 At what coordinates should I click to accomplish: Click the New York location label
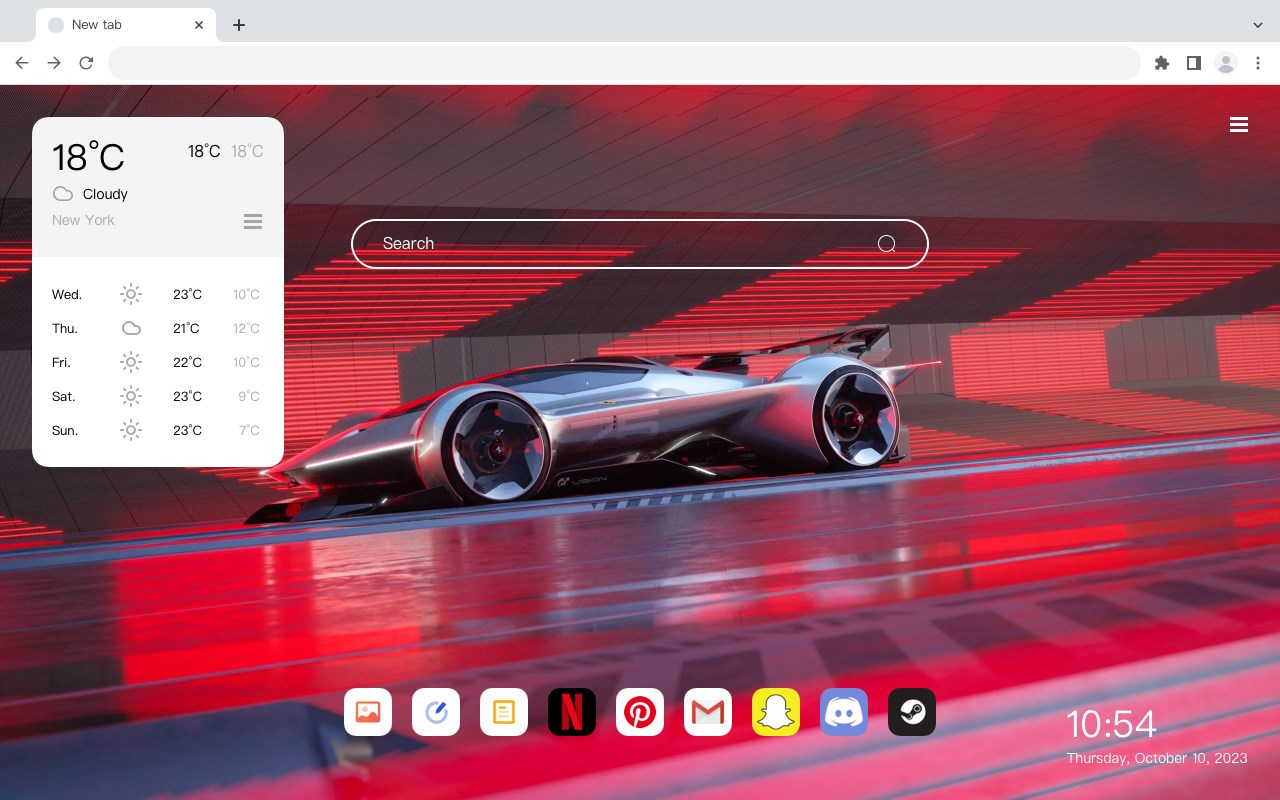pyautogui.click(x=83, y=220)
